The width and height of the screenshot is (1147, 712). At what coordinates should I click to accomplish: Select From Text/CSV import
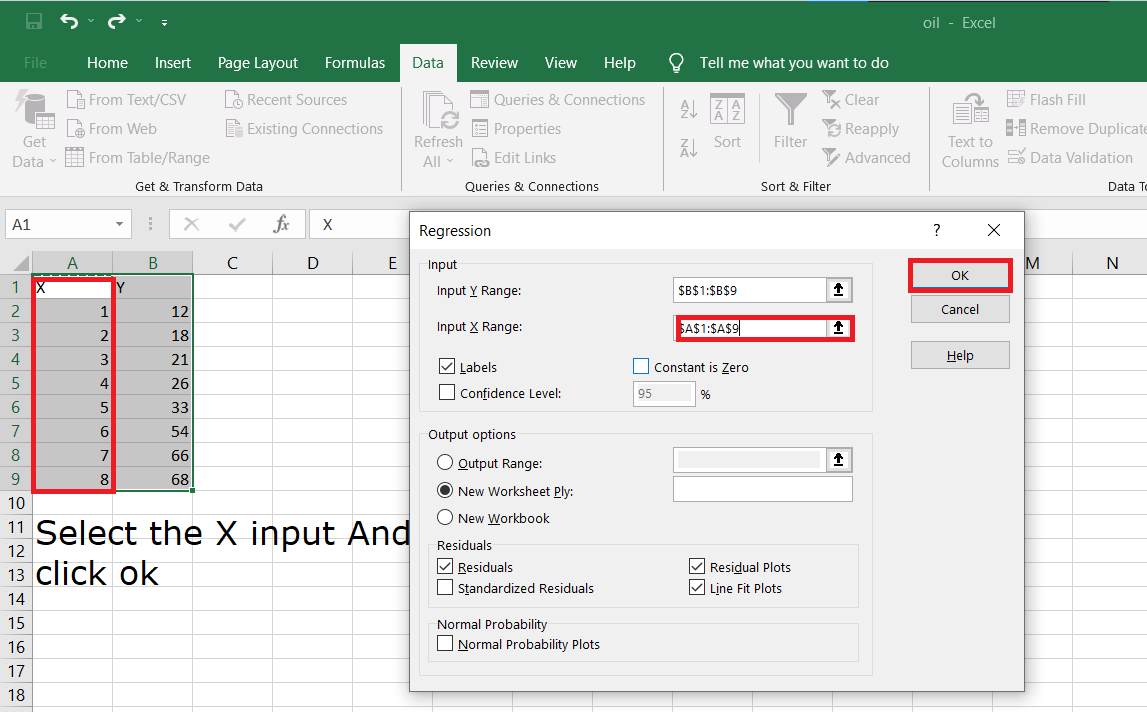128,99
